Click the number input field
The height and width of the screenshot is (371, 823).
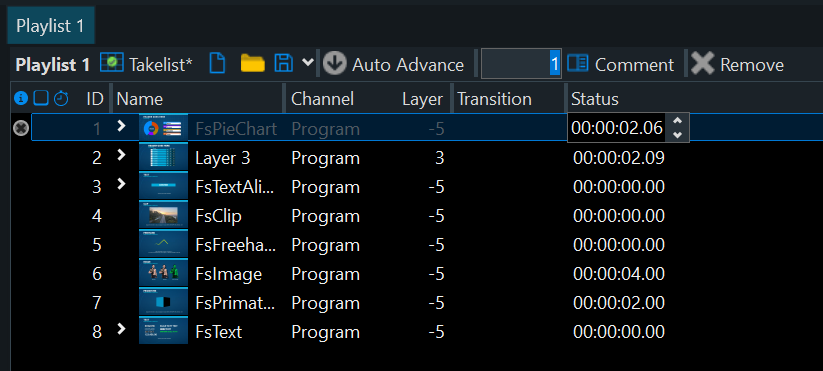click(x=521, y=63)
